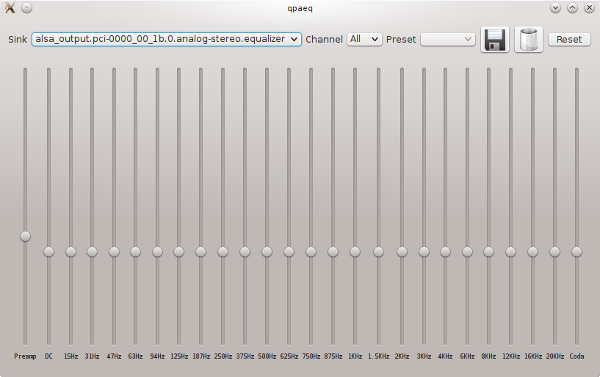Click the 1.5KHz band slider handle
The image size is (600, 377).
(x=378, y=252)
